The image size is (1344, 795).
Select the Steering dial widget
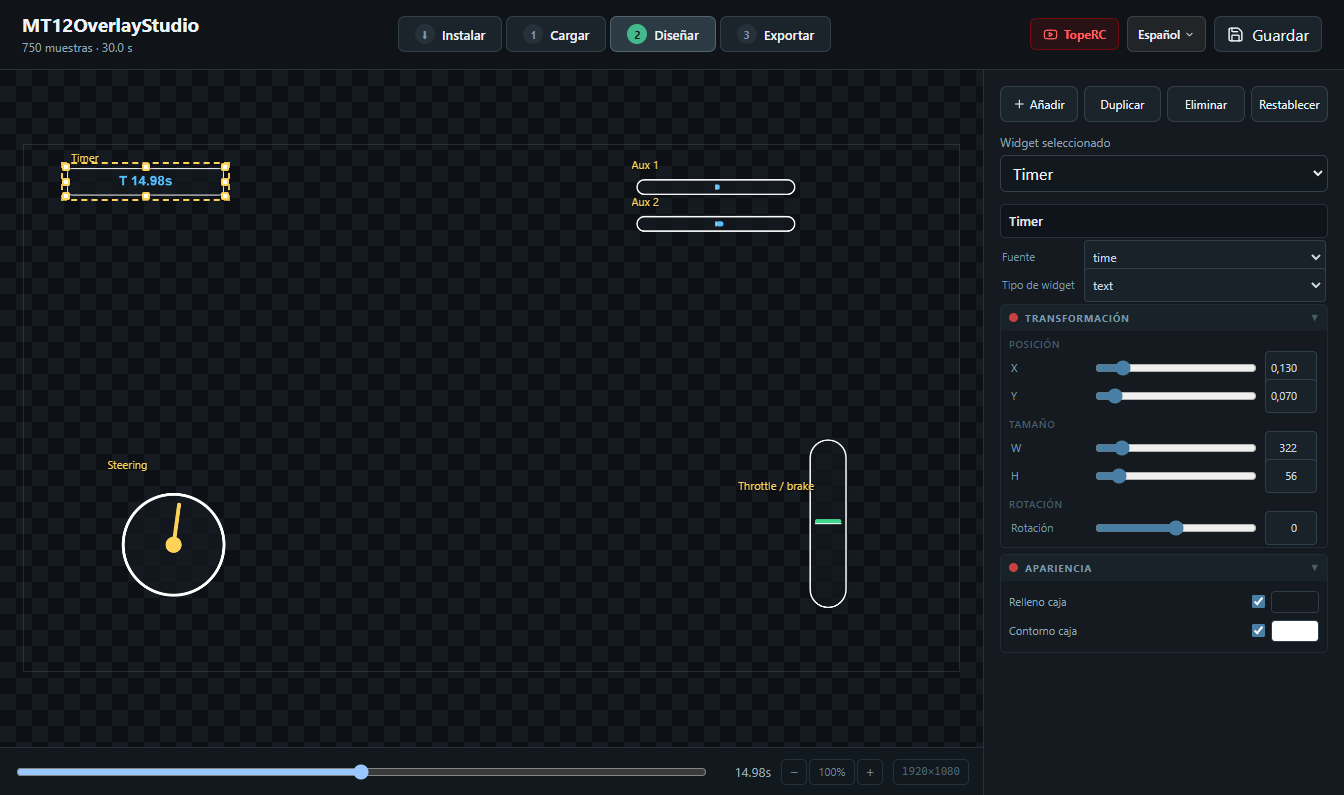click(x=173, y=545)
